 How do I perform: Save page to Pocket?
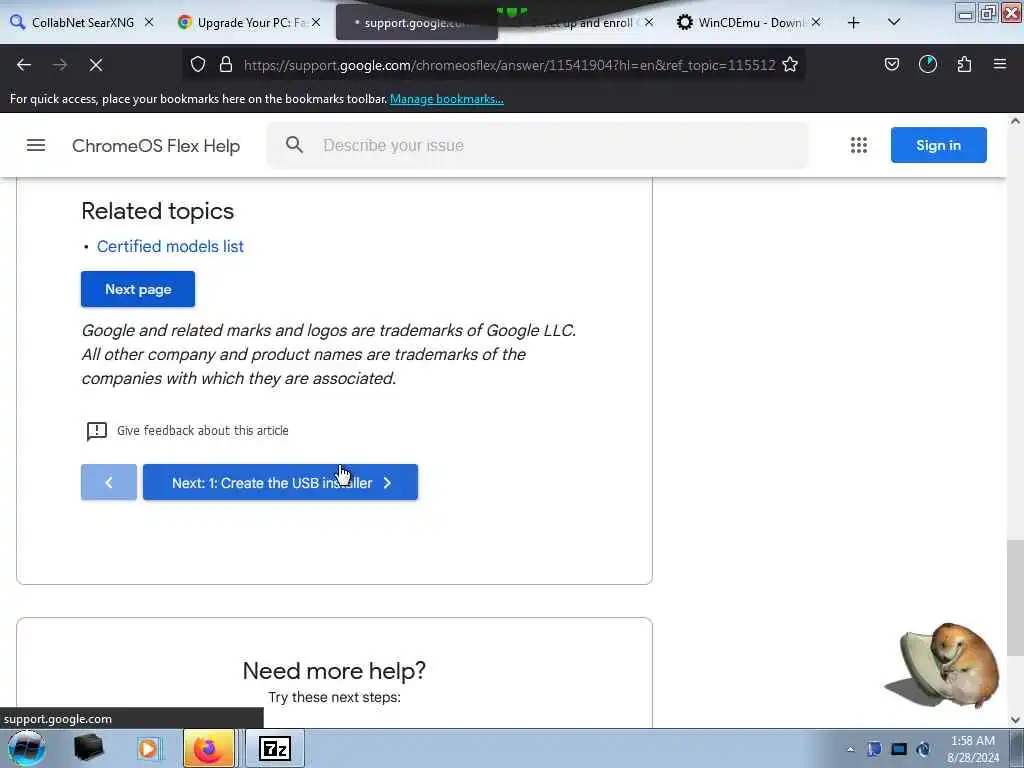click(x=891, y=65)
